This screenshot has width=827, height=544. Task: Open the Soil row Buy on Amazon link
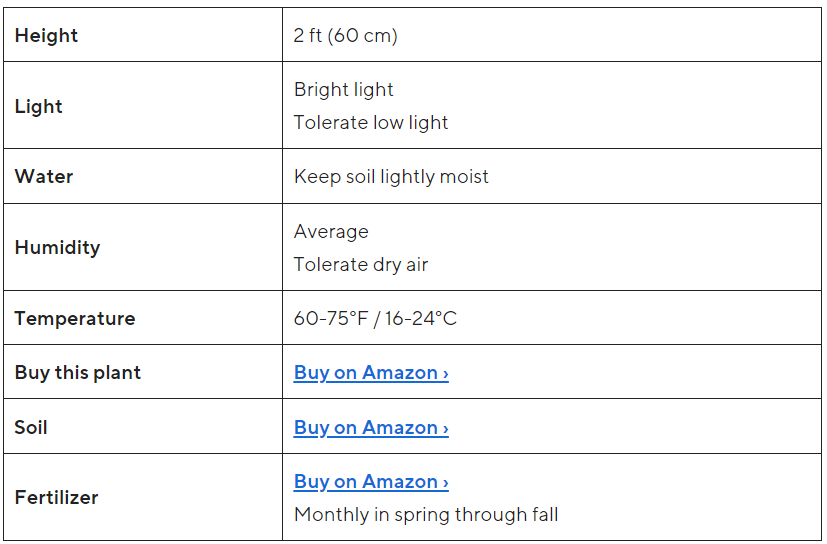370,428
